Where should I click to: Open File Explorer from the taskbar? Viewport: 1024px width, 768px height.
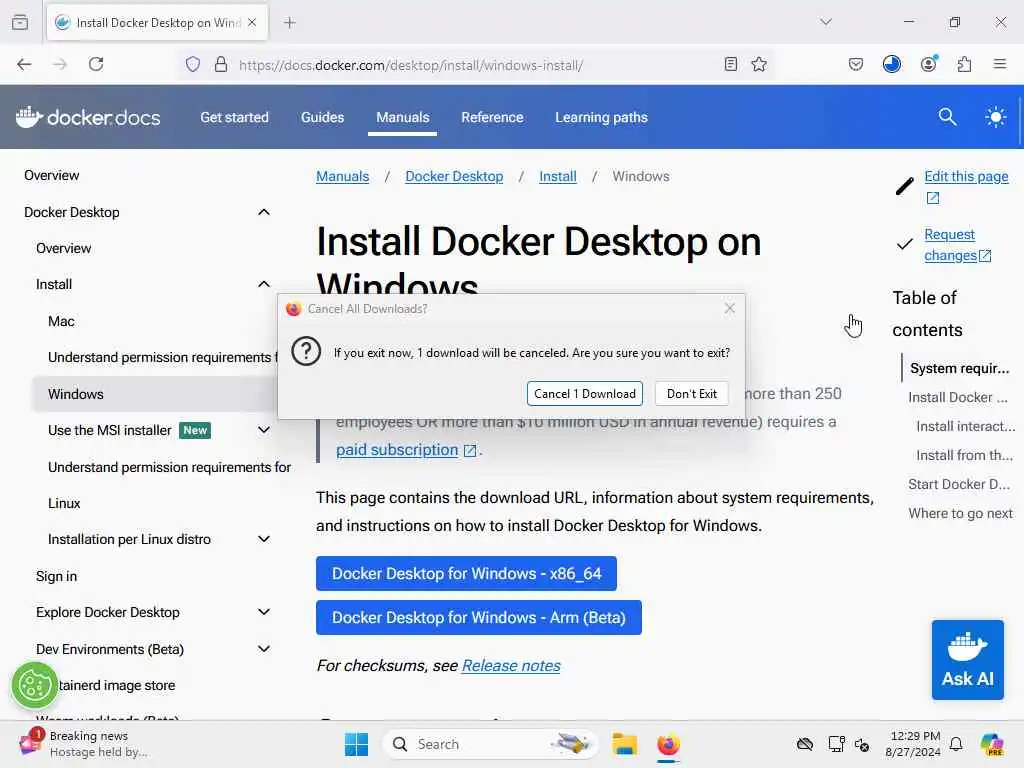pos(624,744)
